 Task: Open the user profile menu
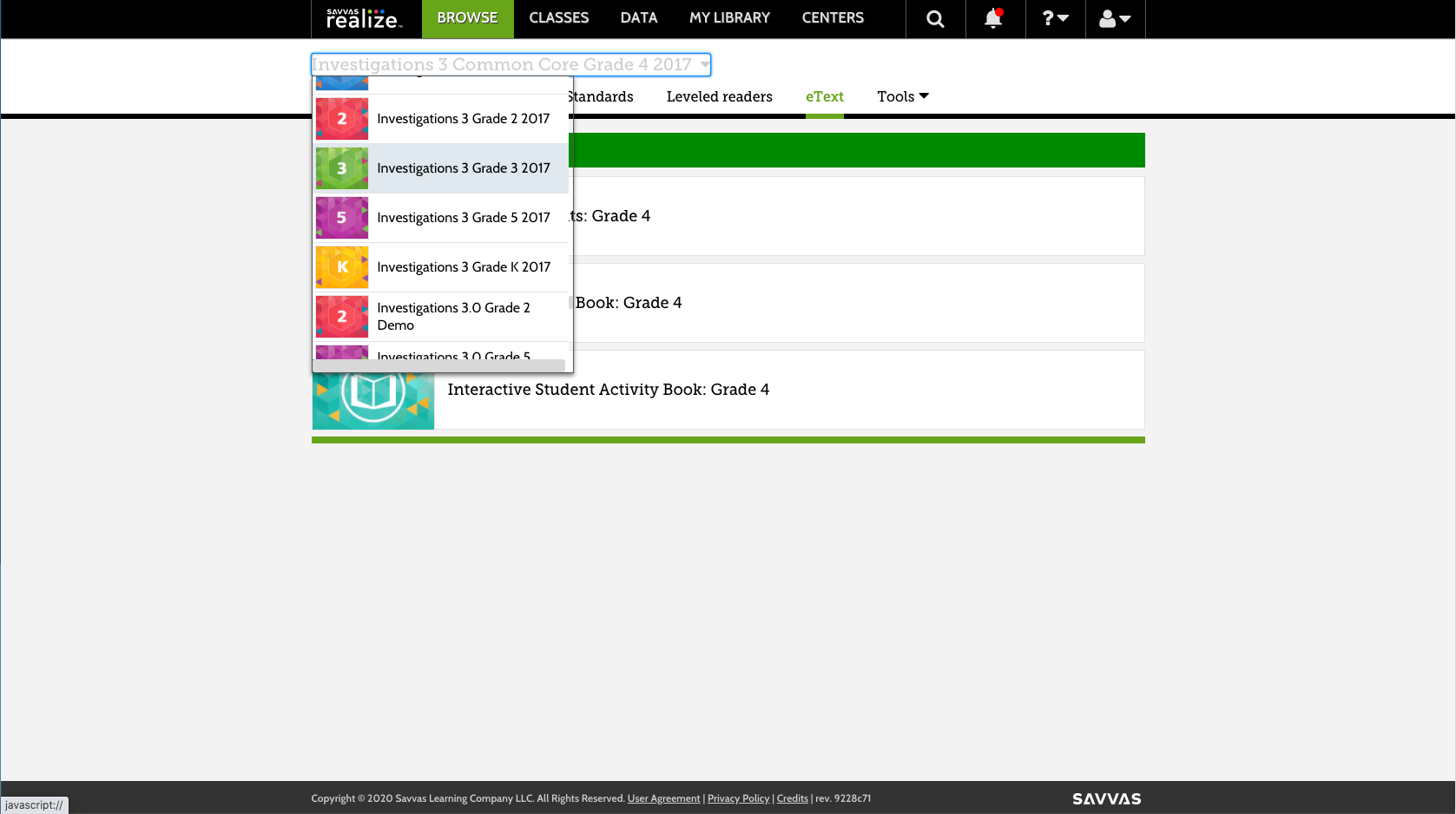(1115, 18)
